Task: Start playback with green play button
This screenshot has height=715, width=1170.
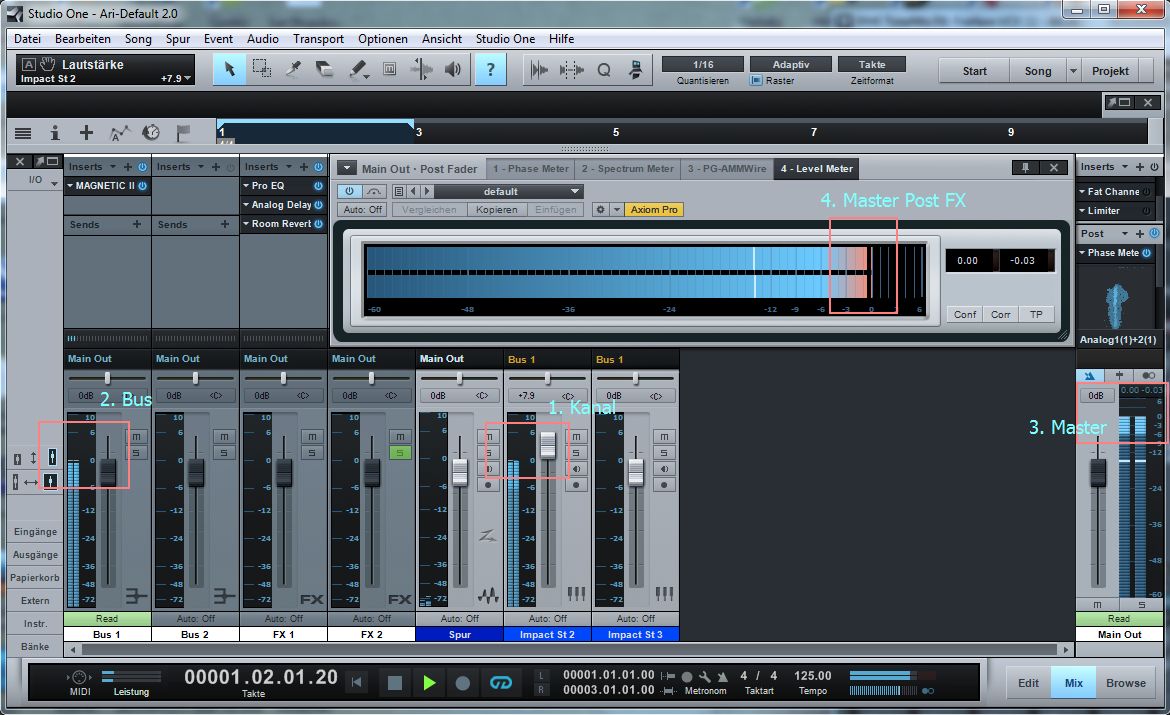Action: click(x=428, y=683)
